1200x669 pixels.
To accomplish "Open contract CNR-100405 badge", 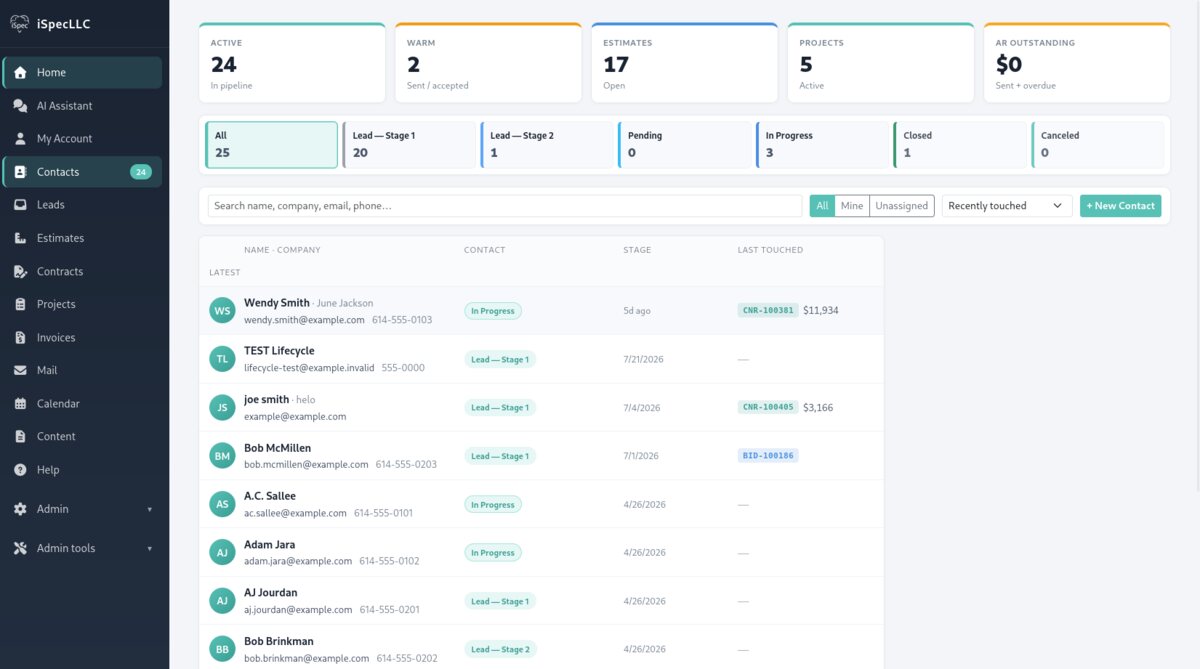I will click(x=768, y=408).
